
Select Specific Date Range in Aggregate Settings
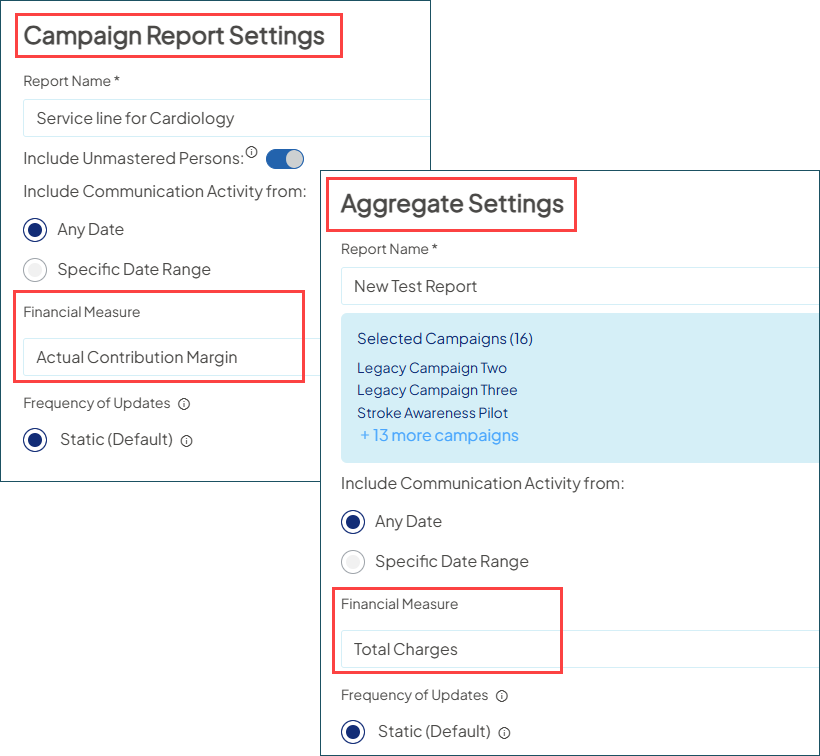pyautogui.click(x=353, y=562)
